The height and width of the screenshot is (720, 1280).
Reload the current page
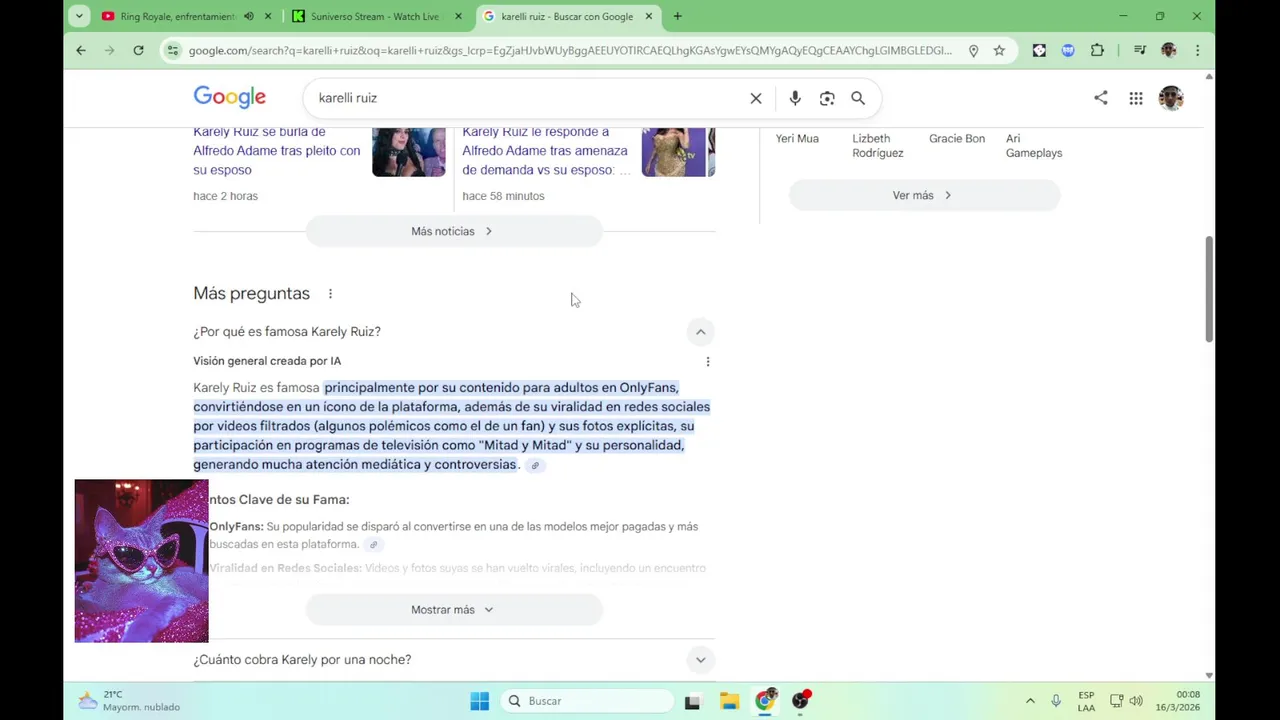138,50
